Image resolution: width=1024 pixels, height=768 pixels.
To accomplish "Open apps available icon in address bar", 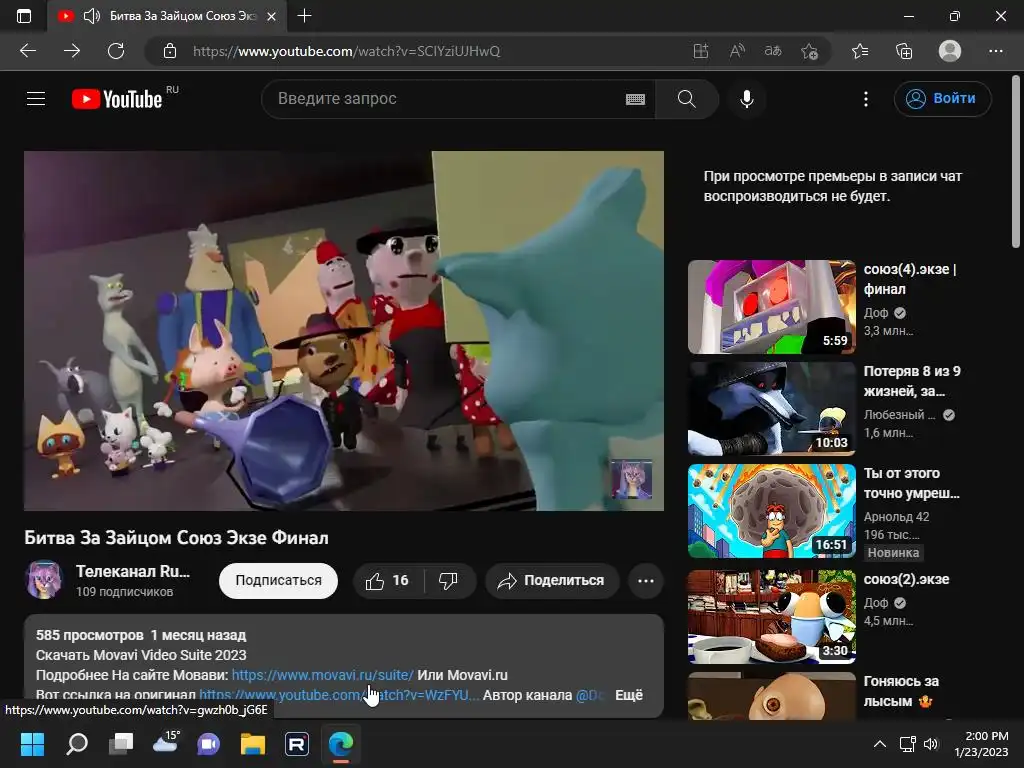I will tap(701, 51).
